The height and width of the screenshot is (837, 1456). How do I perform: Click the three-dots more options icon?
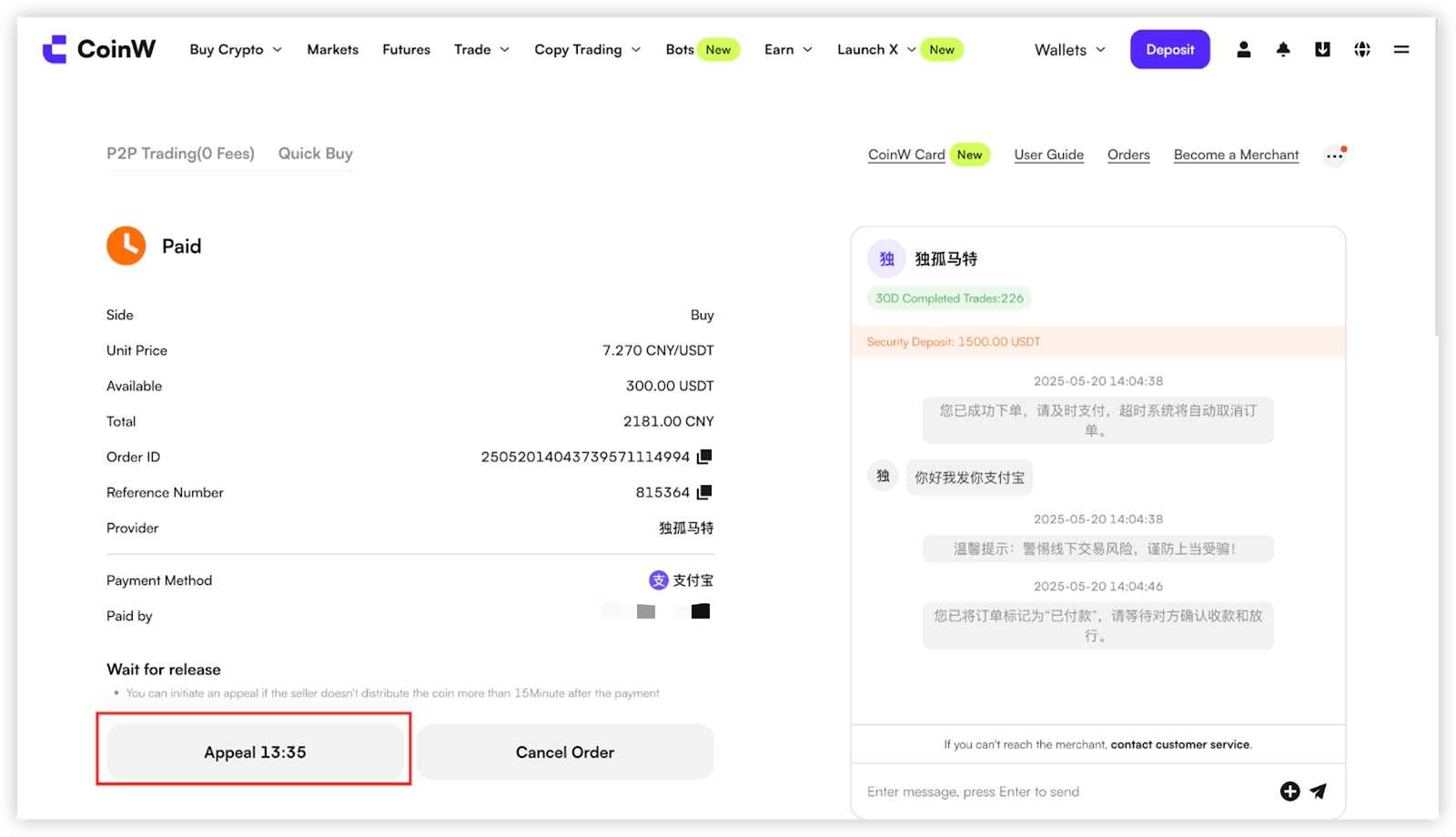(1334, 156)
